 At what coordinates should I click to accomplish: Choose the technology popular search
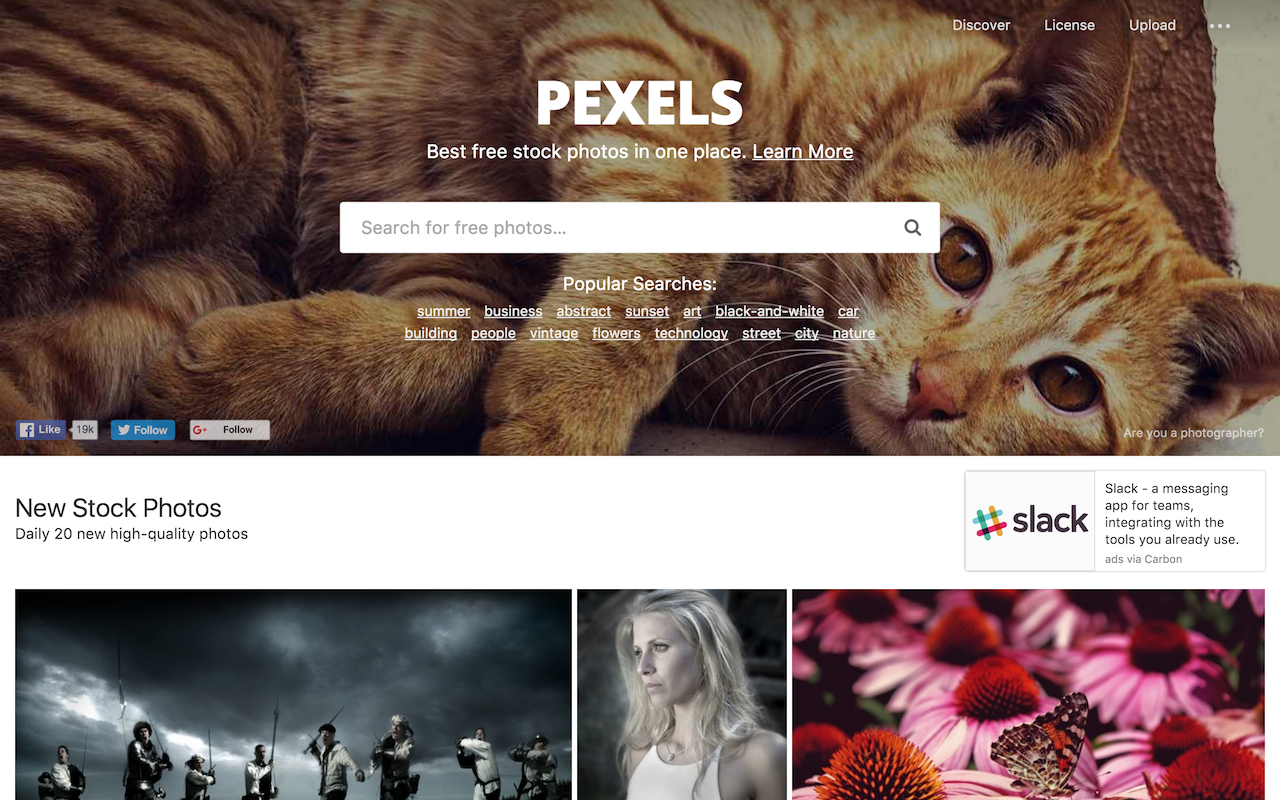coord(691,333)
